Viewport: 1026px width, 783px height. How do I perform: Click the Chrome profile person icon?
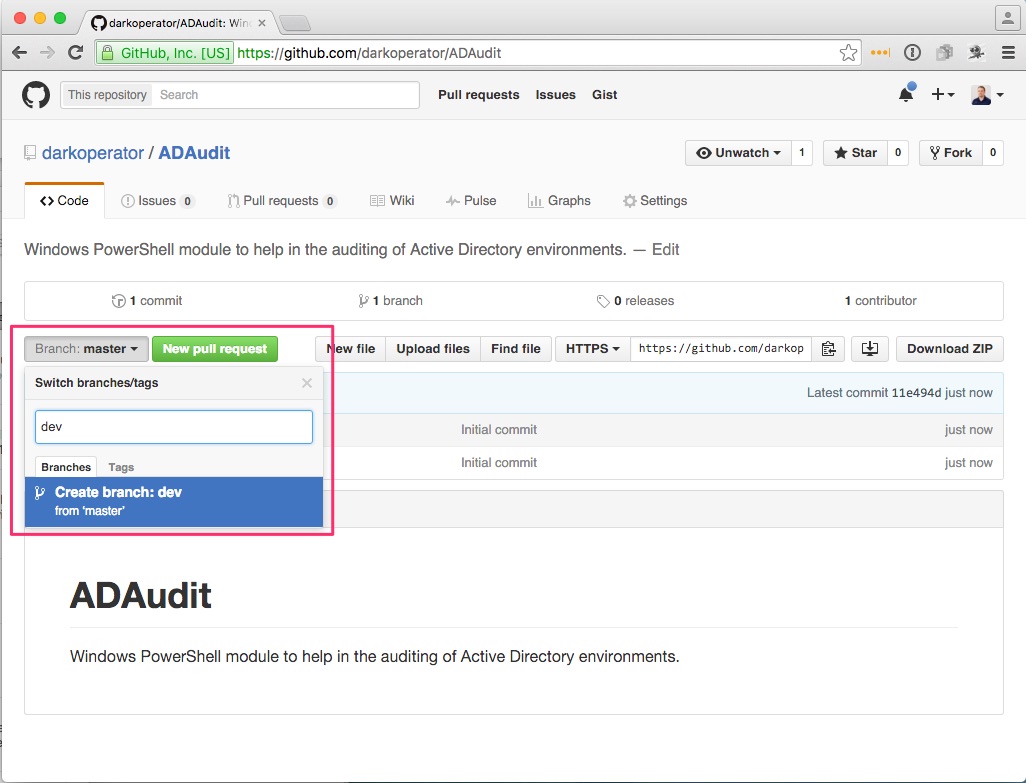point(1008,18)
